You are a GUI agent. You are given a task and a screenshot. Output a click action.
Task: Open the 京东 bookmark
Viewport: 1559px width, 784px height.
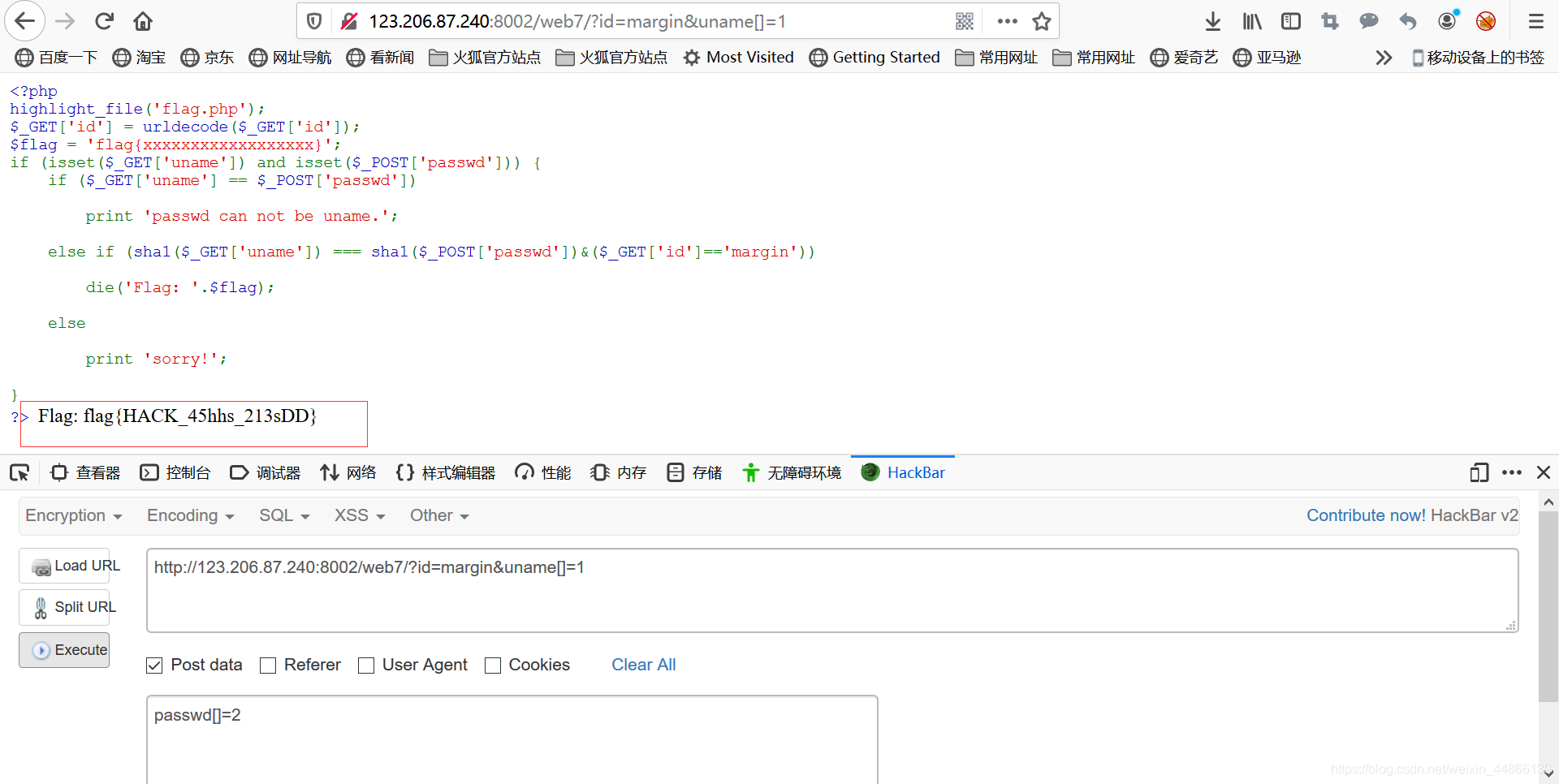pyautogui.click(x=208, y=58)
